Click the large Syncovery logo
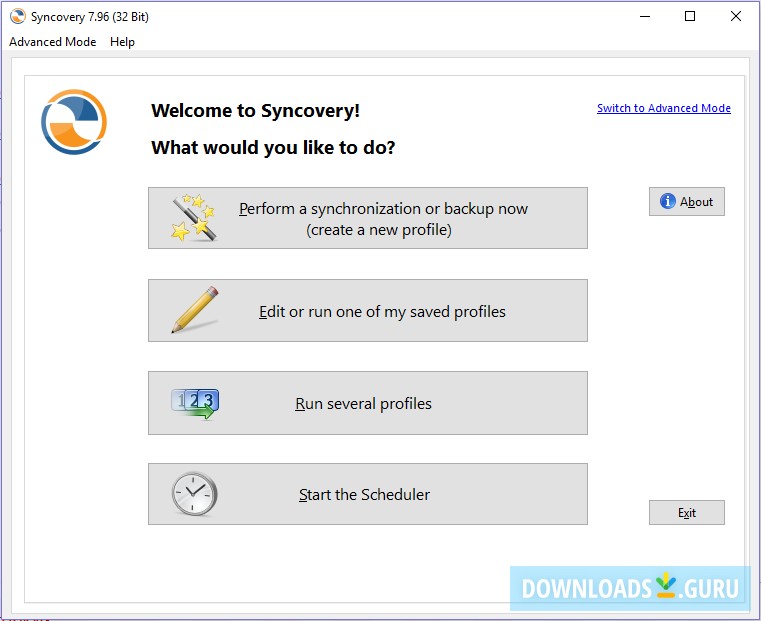Image resolution: width=761 pixels, height=621 pixels. click(74, 122)
